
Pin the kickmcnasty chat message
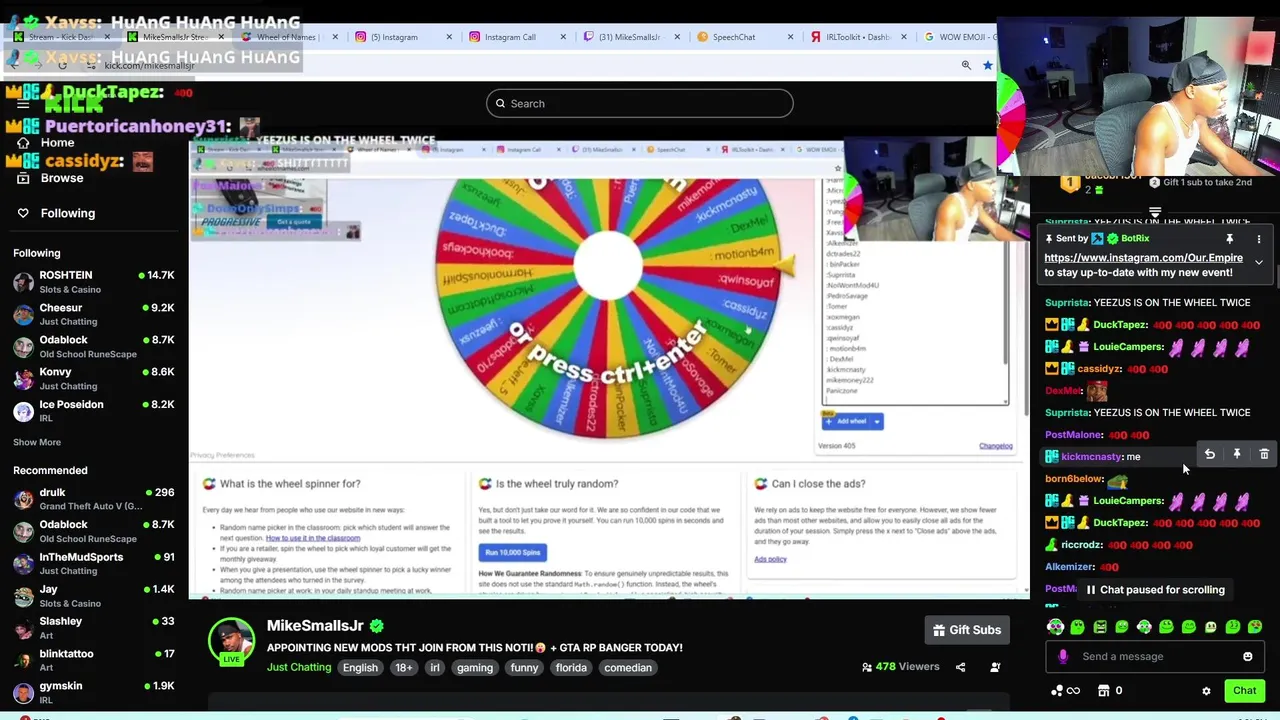click(x=1237, y=455)
